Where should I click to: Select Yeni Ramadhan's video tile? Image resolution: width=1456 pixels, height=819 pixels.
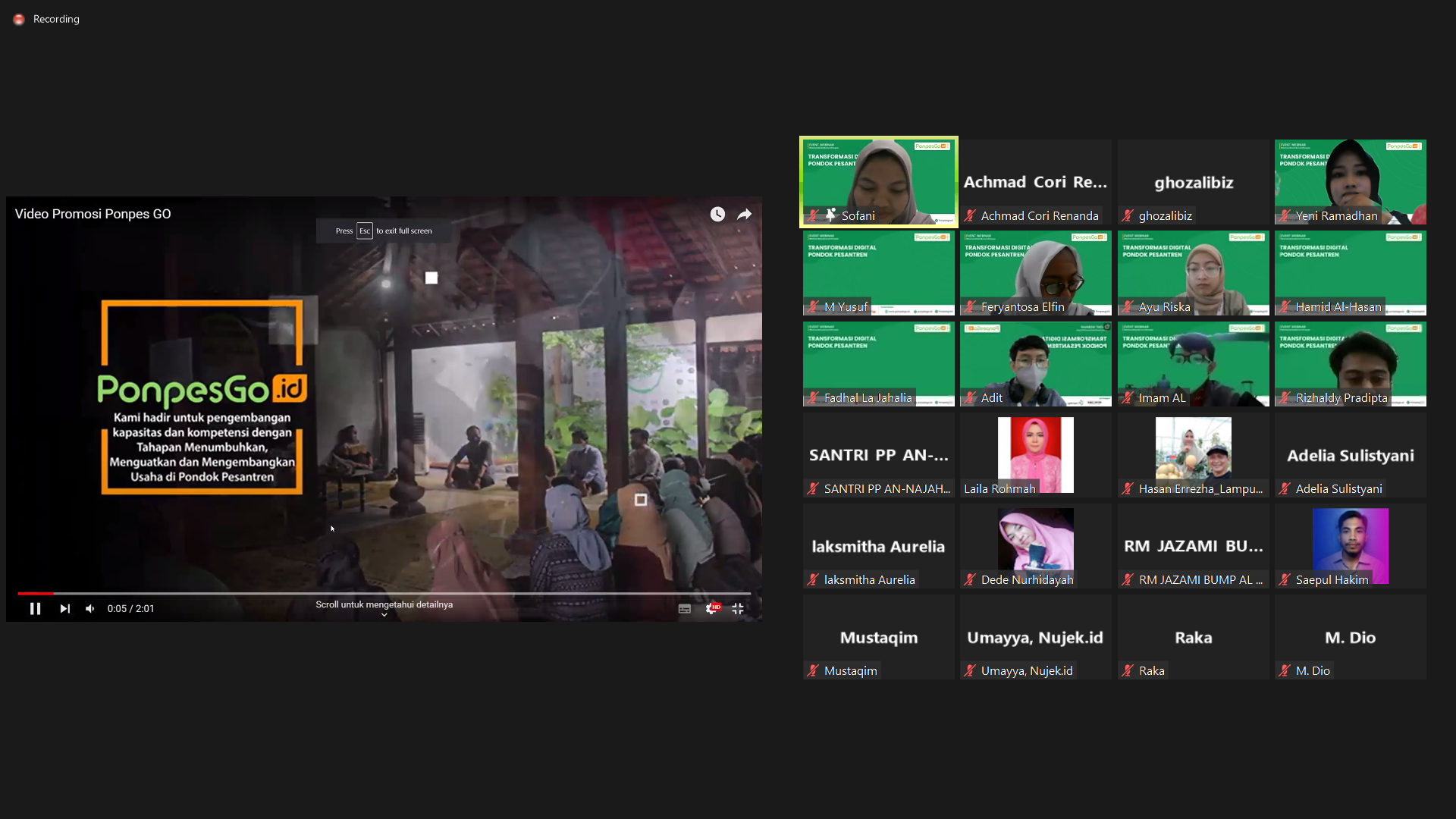coord(1351,182)
